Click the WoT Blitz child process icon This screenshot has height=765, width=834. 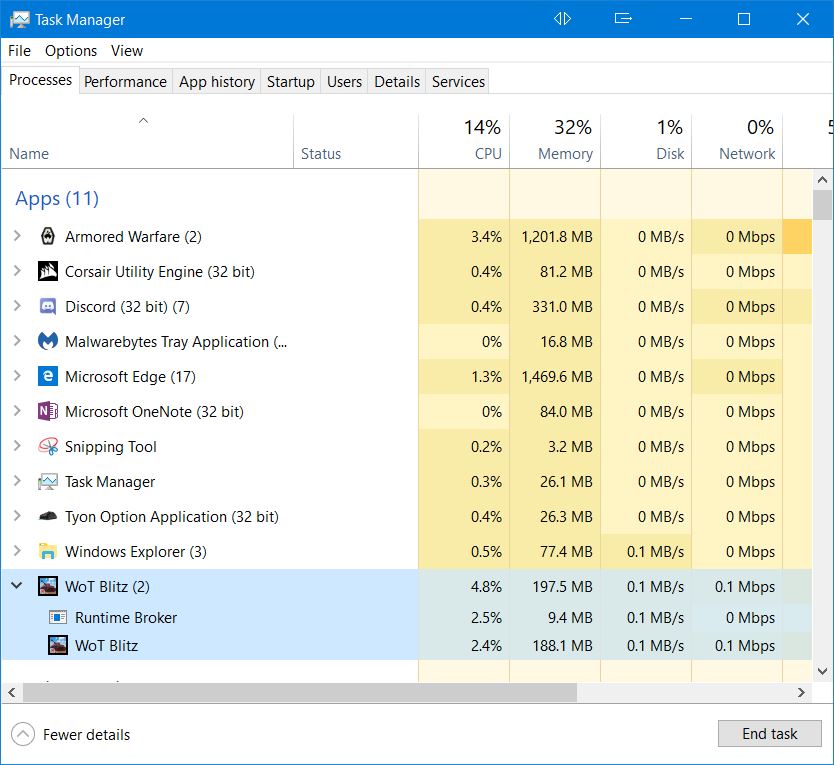pos(58,645)
